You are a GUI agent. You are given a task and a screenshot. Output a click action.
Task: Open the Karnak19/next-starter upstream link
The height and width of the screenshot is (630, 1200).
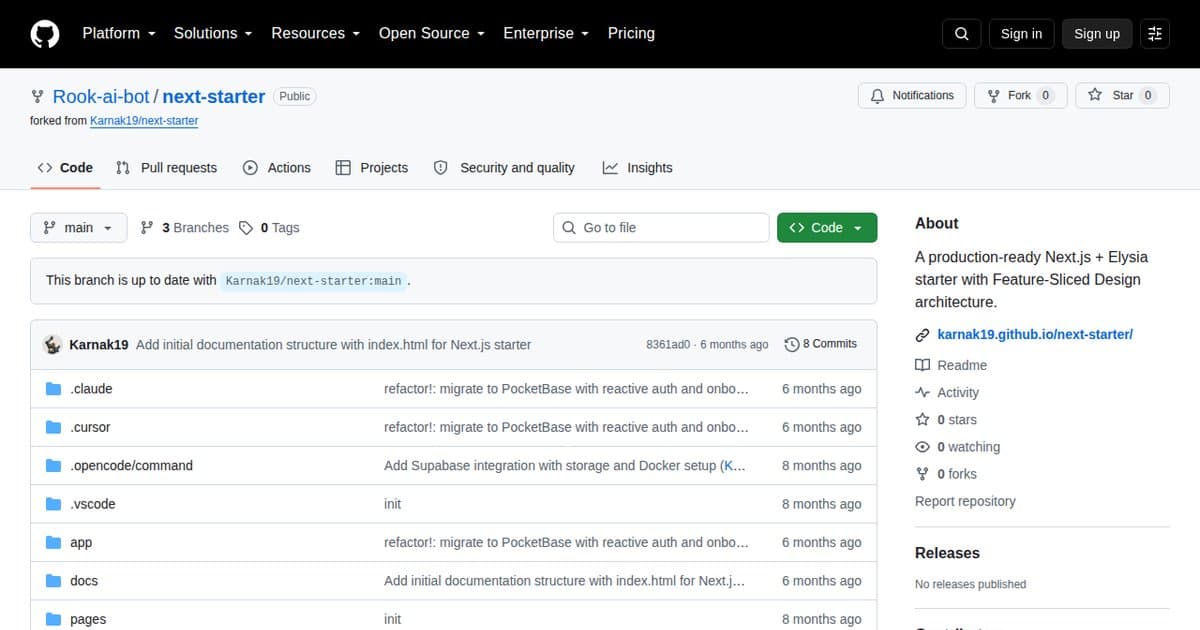144,121
